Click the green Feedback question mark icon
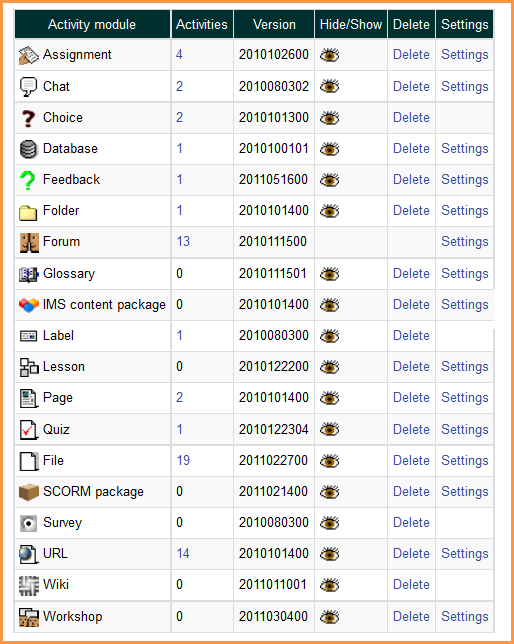Image resolution: width=514 pixels, height=644 pixels. tap(28, 180)
